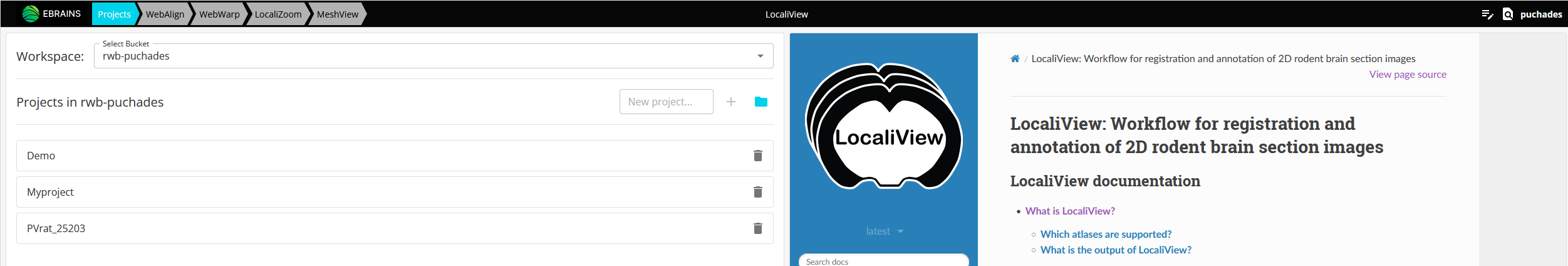The width and height of the screenshot is (1568, 266).
Task: Switch to the Projects tab
Action: click(114, 14)
